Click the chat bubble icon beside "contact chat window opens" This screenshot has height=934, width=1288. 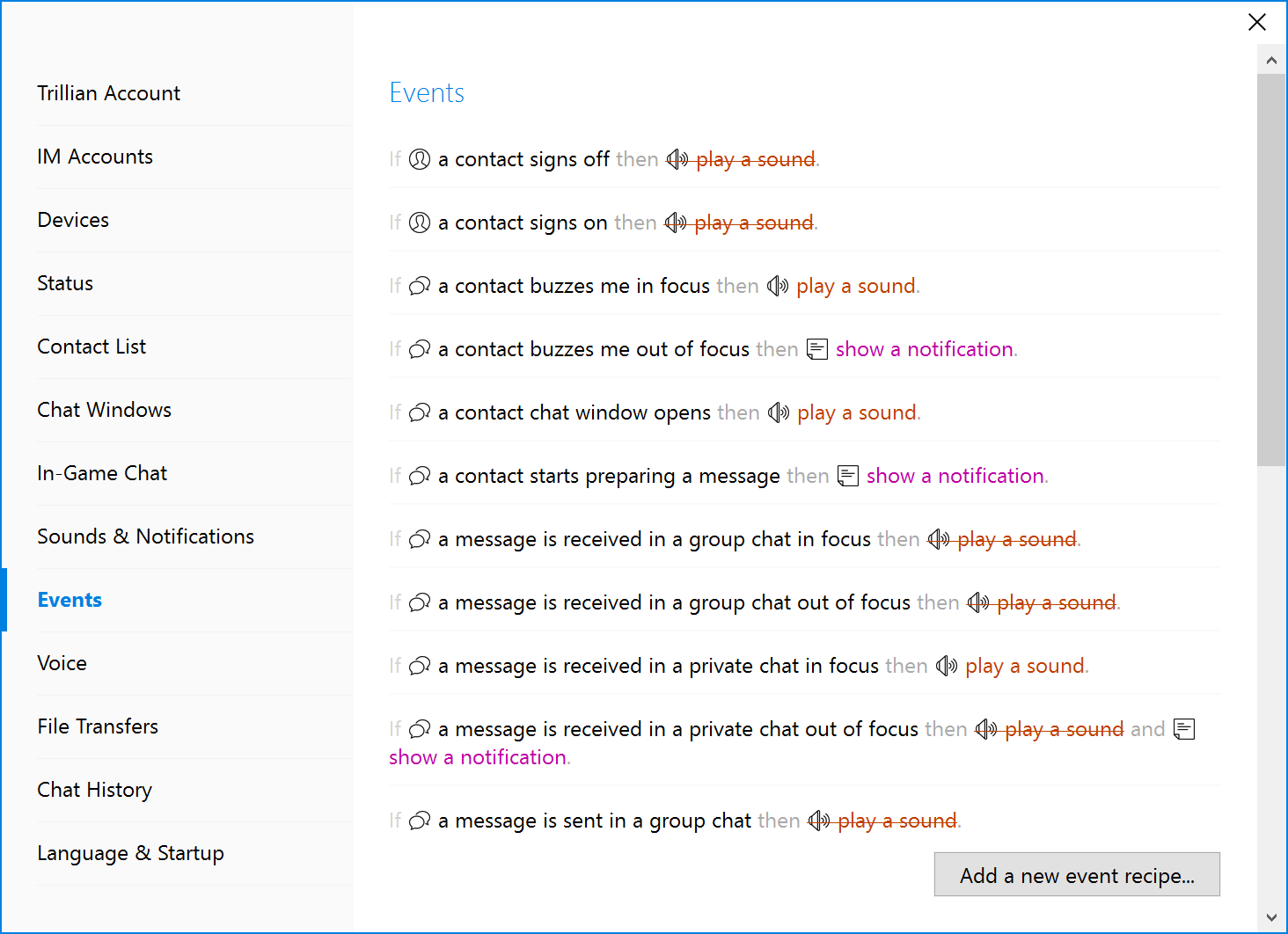(420, 412)
